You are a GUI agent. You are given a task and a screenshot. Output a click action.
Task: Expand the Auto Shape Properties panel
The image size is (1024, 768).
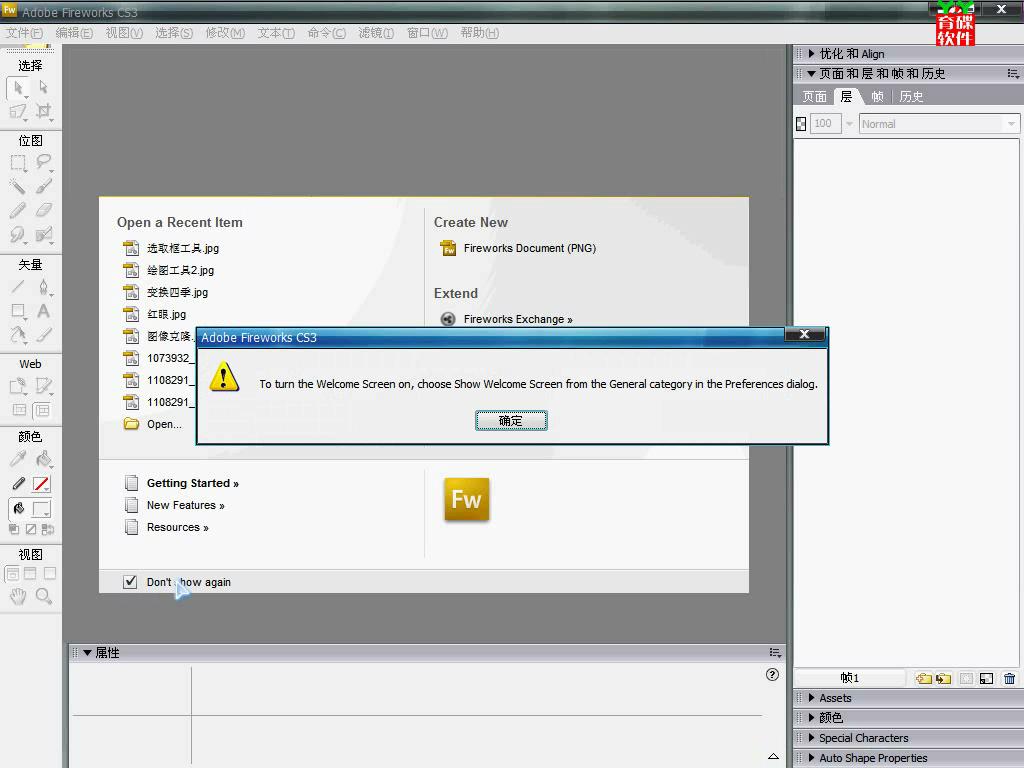[x=812, y=758]
